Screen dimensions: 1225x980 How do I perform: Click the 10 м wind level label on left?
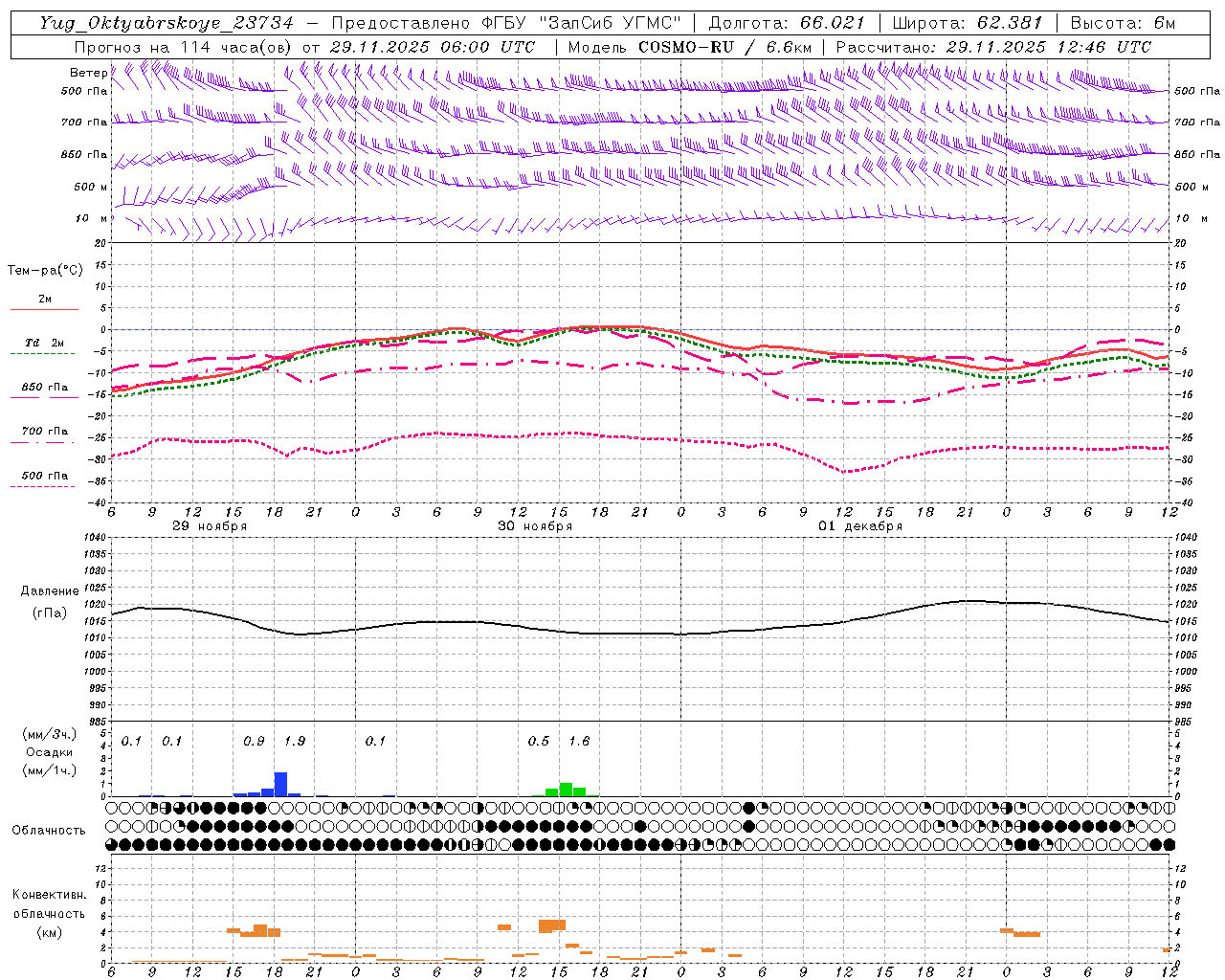point(91,219)
